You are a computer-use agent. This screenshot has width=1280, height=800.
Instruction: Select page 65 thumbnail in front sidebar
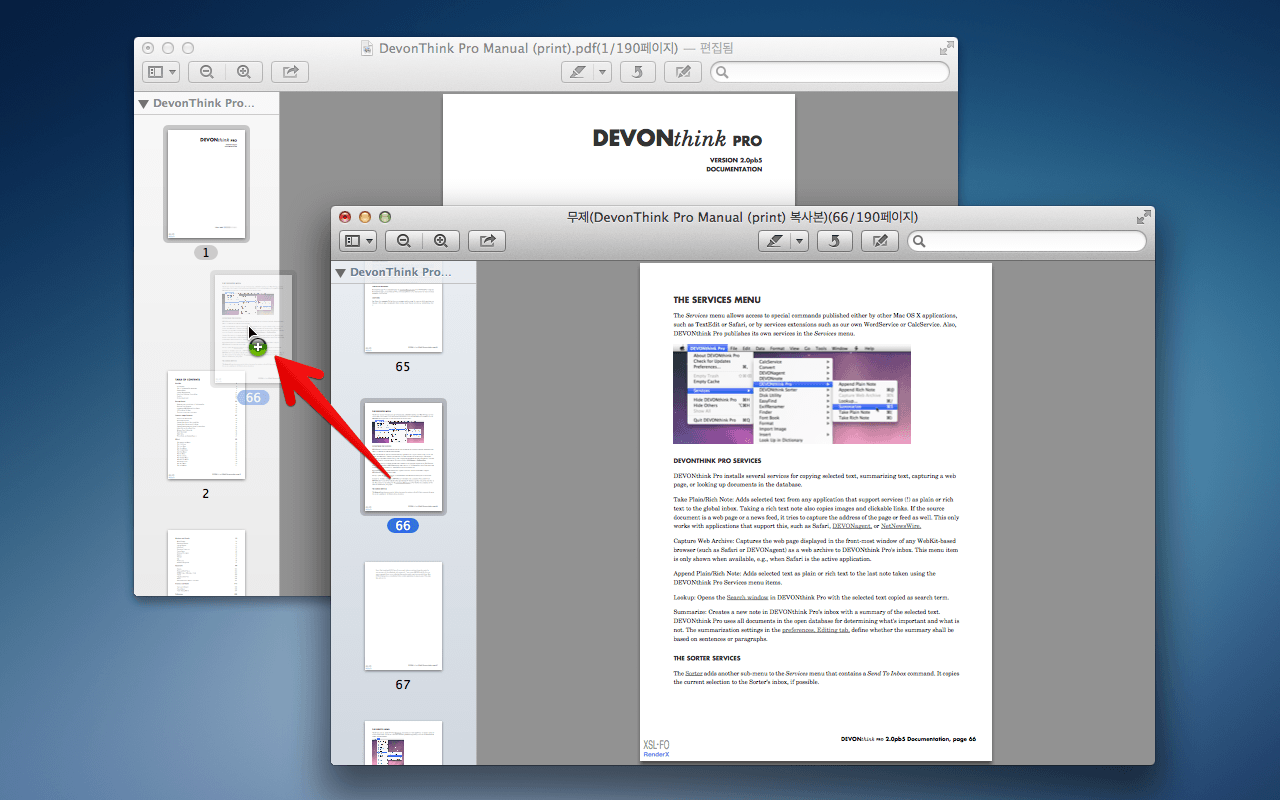coord(403,318)
